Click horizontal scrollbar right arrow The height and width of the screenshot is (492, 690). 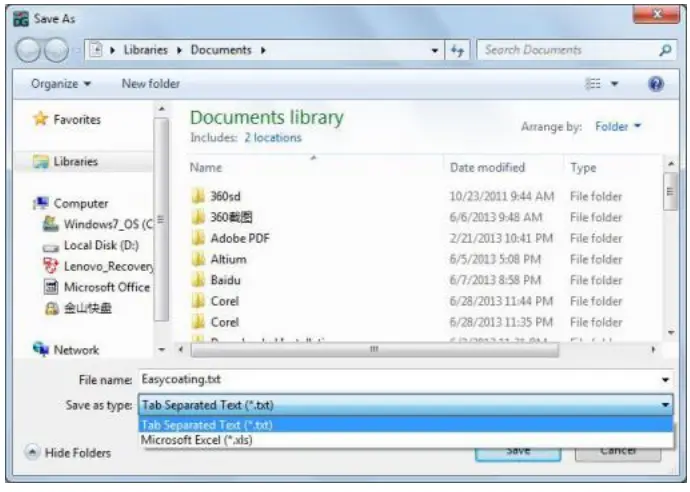[x=653, y=349]
